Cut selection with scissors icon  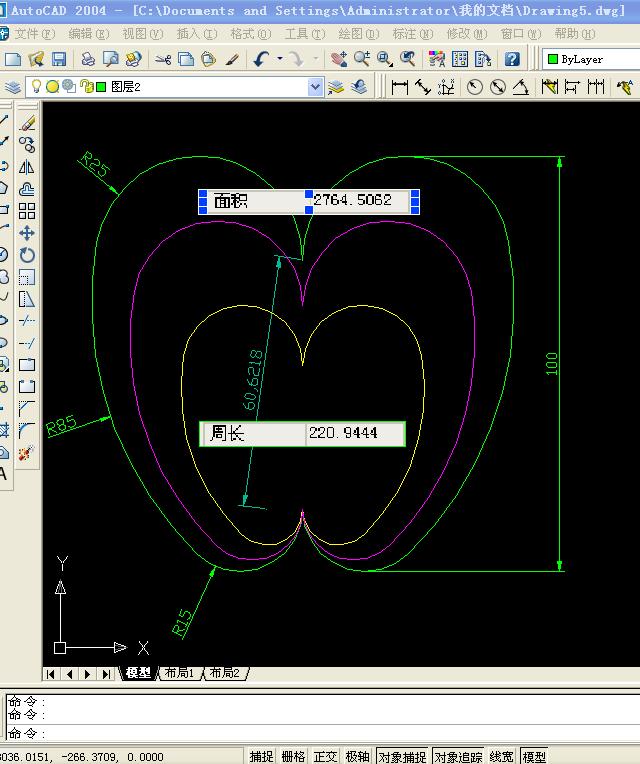(x=163, y=59)
